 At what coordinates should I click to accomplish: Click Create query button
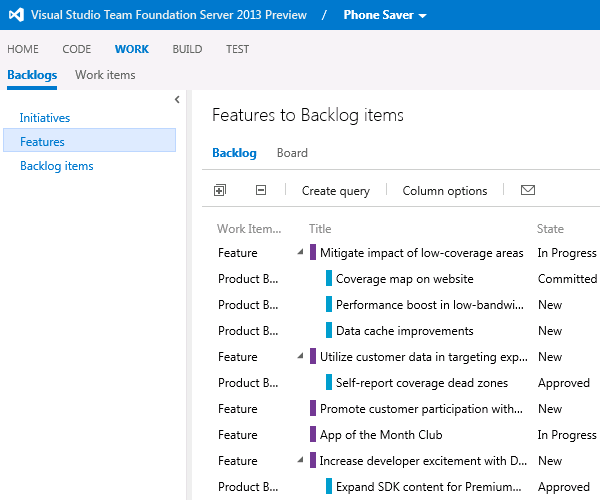[335, 191]
